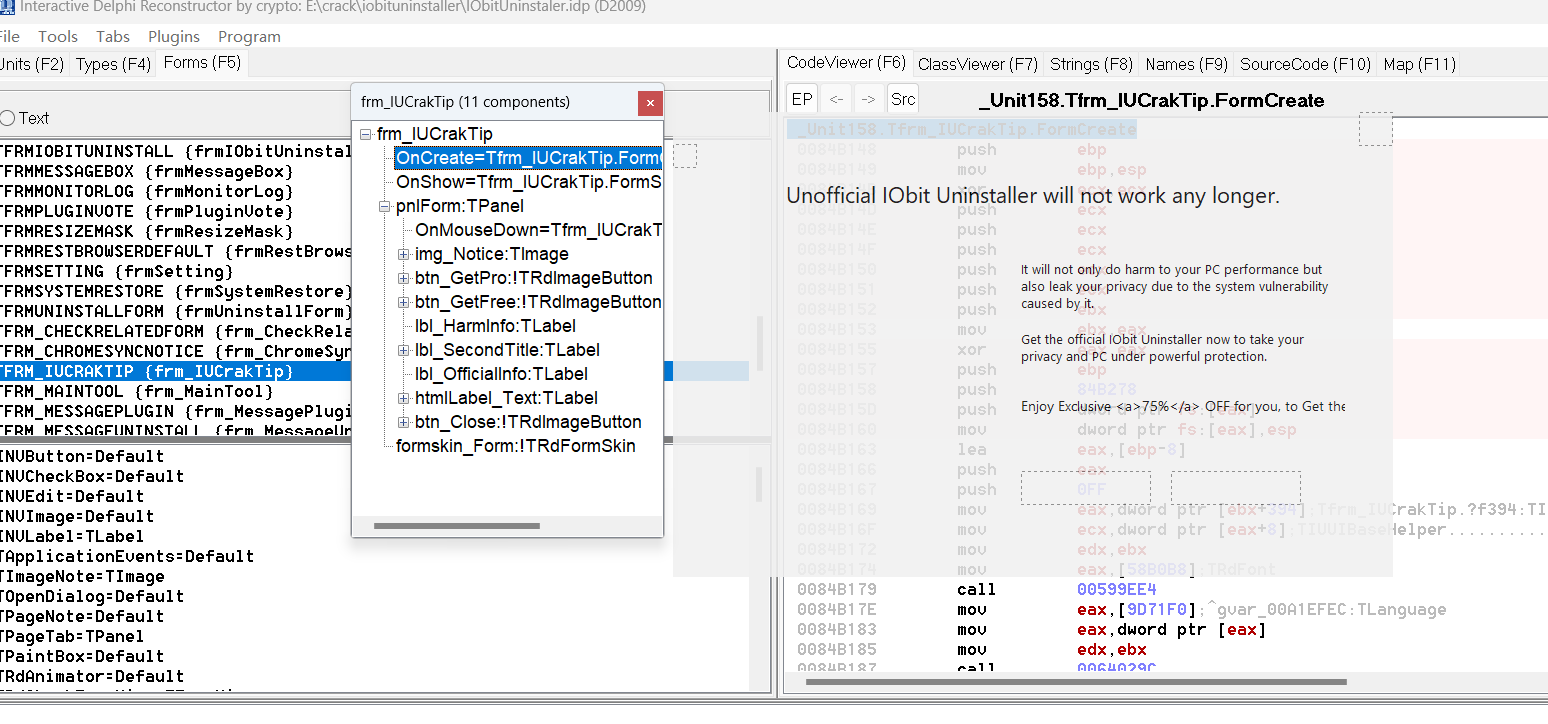Image resolution: width=1548 pixels, height=724 pixels.
Task: Open the Tabs menu
Action: [113, 36]
